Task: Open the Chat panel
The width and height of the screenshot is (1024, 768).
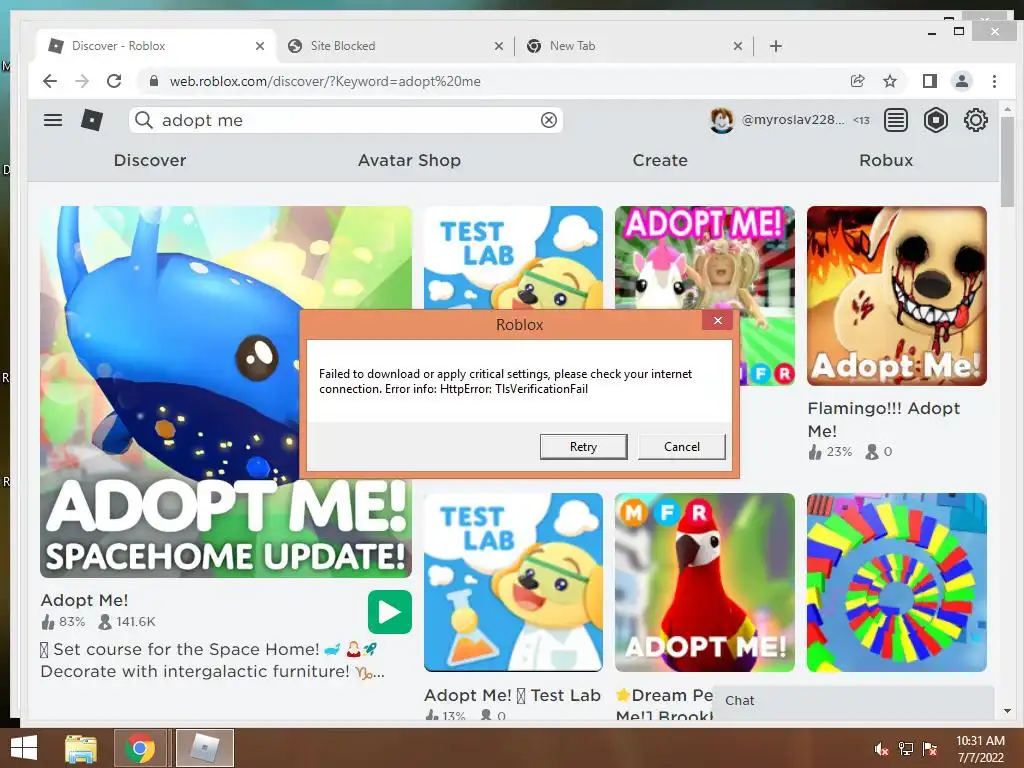Action: click(x=853, y=701)
